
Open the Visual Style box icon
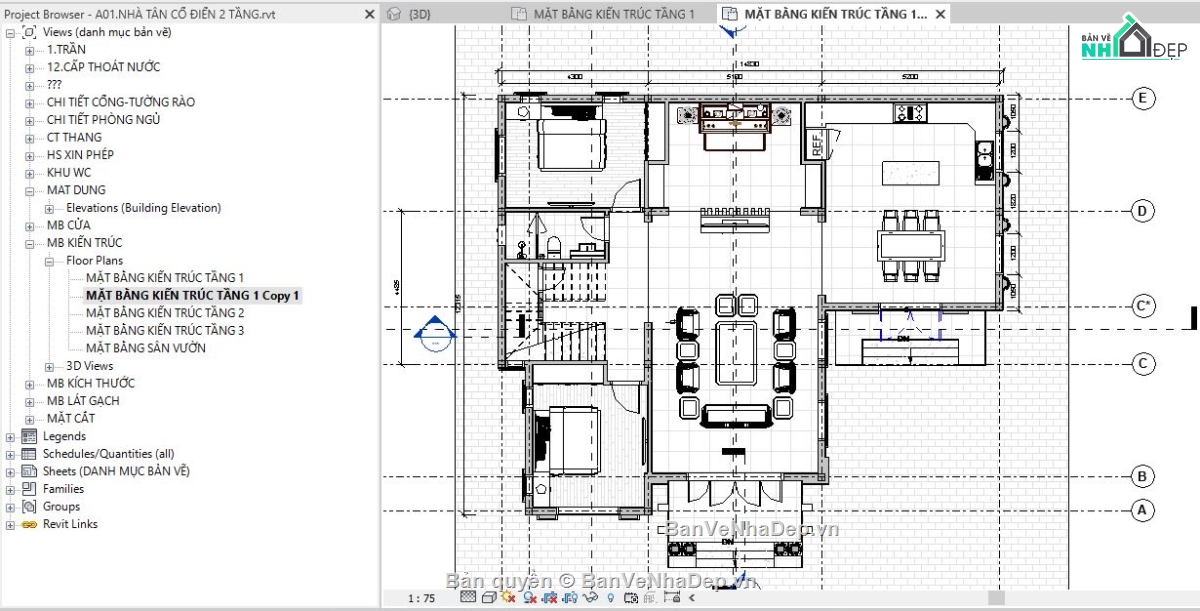point(488,597)
